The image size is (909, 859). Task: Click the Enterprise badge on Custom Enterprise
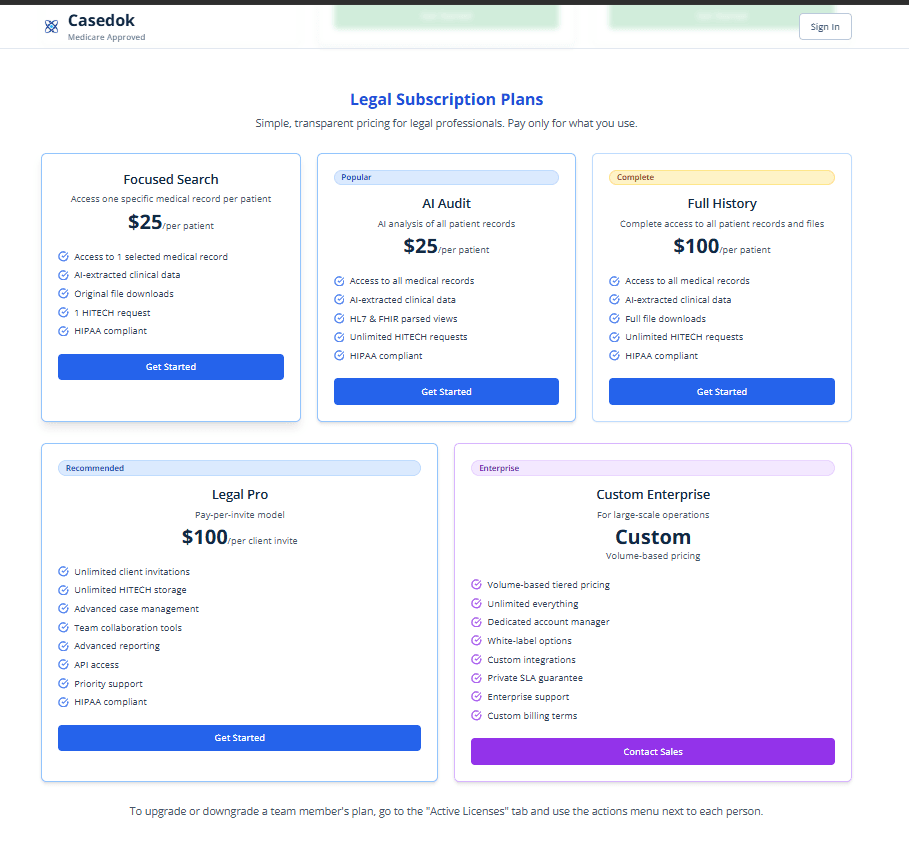(653, 468)
